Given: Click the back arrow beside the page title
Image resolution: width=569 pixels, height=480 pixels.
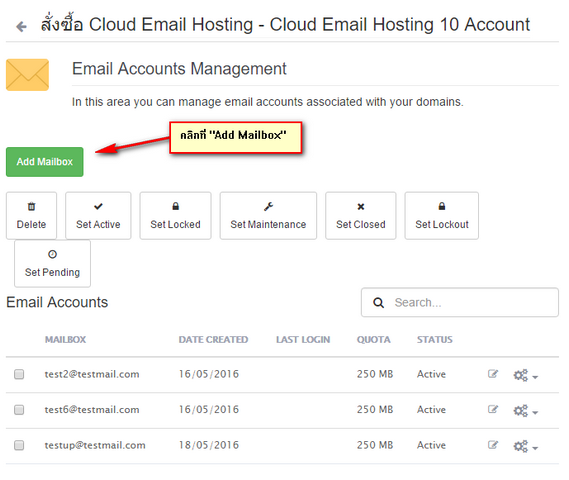Looking at the screenshot, I should point(21,26).
